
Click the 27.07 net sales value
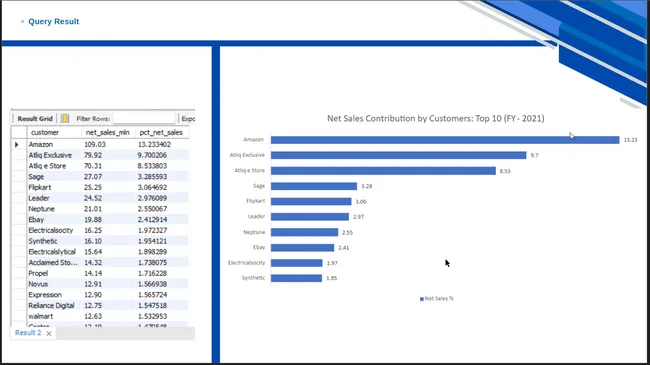(x=93, y=177)
